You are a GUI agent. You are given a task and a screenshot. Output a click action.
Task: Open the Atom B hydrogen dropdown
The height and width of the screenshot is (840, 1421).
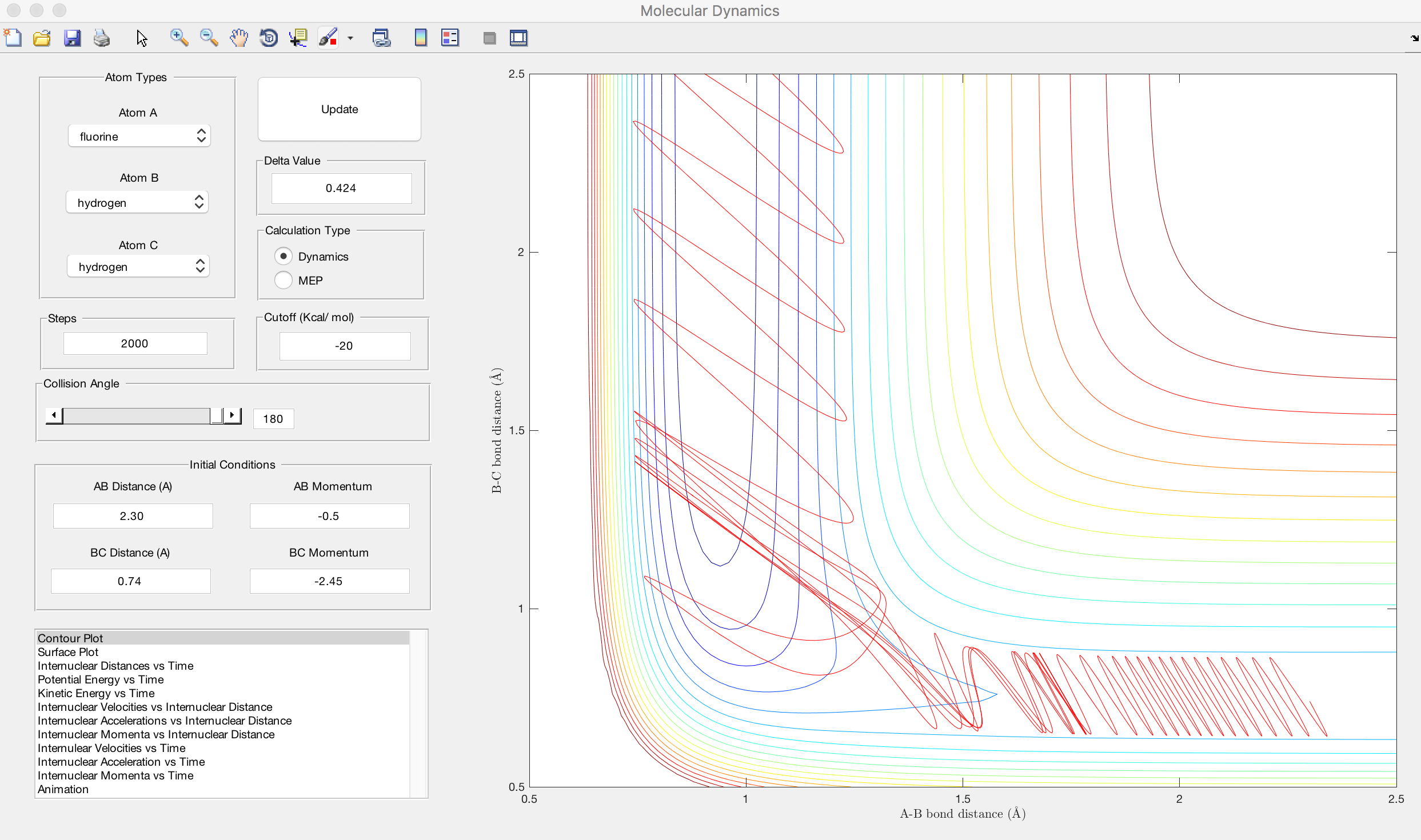tap(137, 202)
